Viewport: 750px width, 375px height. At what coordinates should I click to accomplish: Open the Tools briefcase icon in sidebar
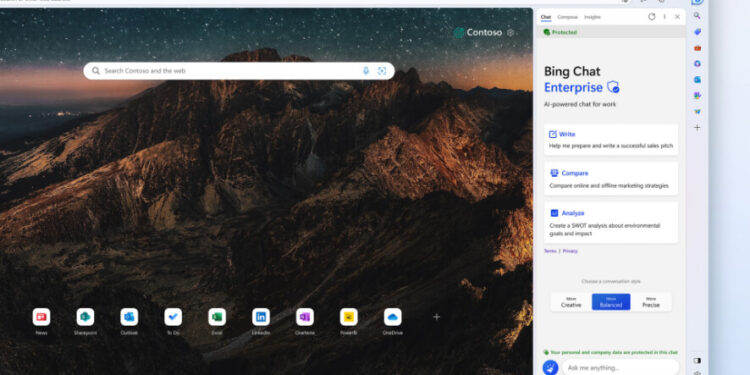click(x=697, y=48)
